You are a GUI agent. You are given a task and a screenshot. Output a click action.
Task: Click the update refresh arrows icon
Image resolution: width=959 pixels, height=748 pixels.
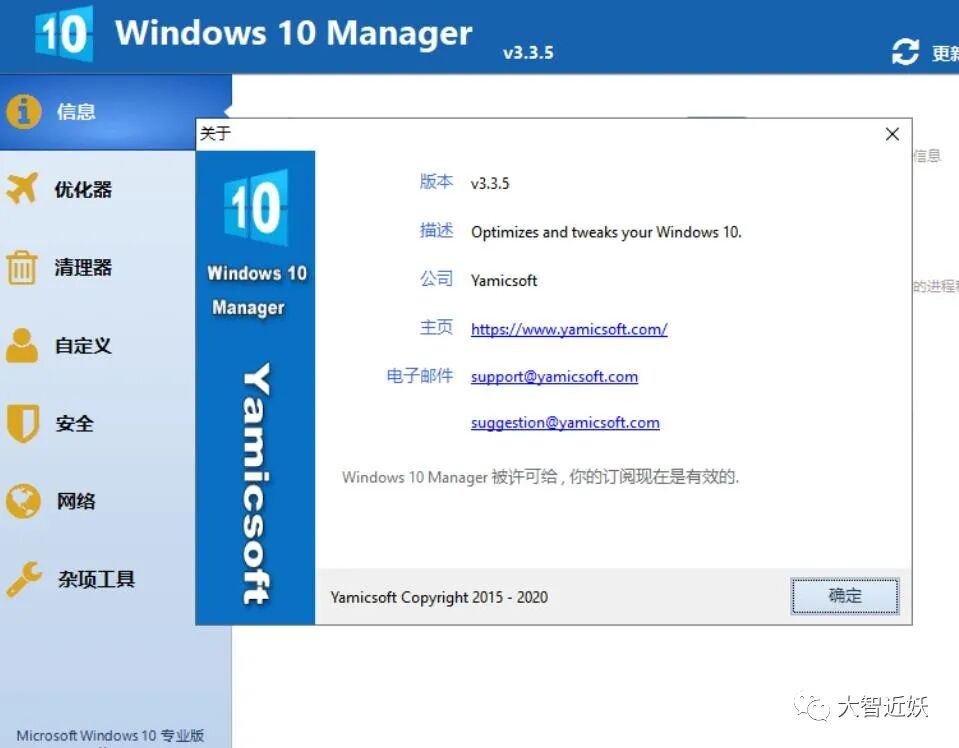905,51
